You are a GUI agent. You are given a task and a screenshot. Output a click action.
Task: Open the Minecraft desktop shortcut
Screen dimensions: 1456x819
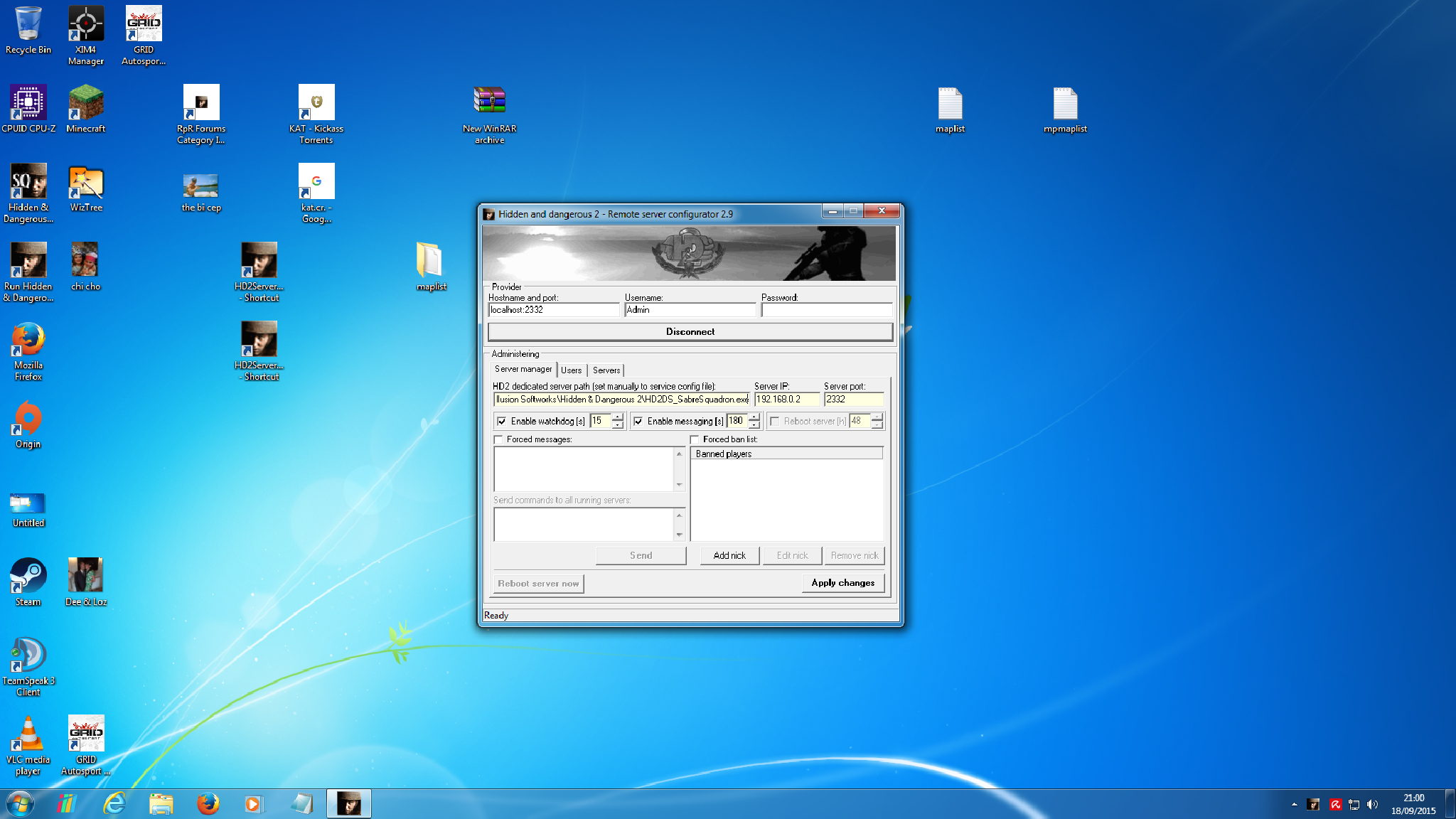pyautogui.click(x=85, y=104)
